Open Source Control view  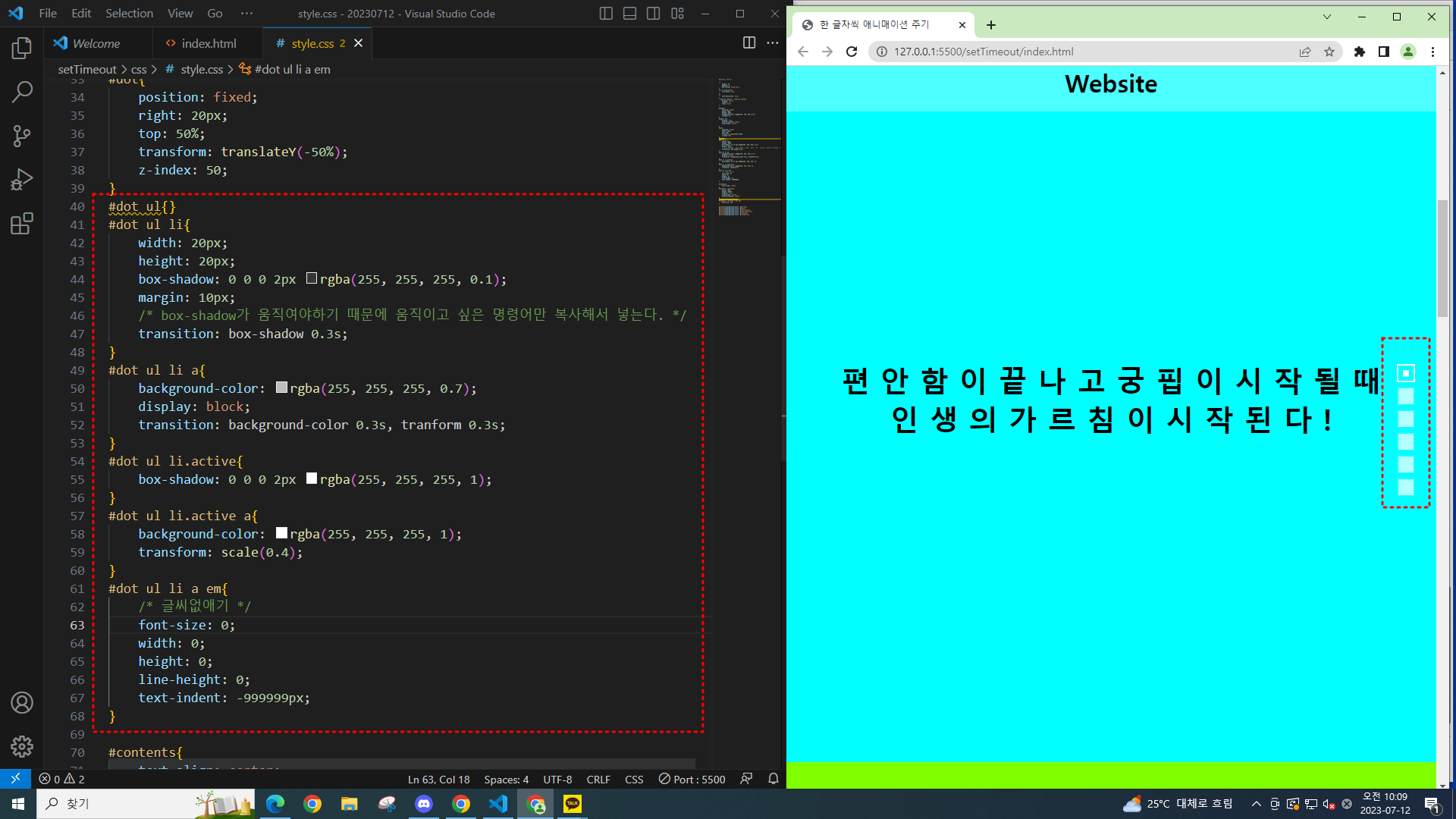pos(22,136)
